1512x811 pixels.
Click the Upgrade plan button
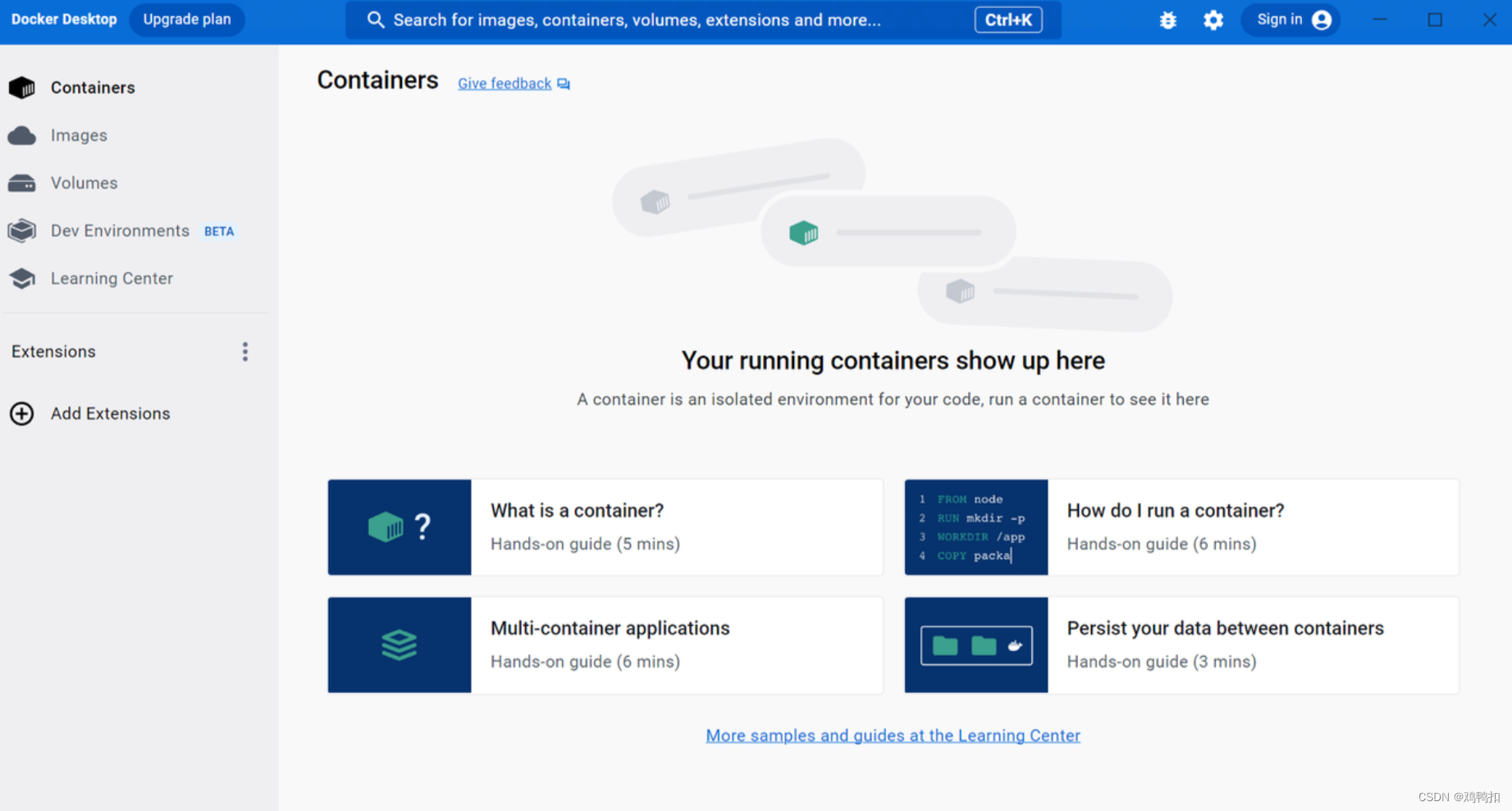click(187, 20)
